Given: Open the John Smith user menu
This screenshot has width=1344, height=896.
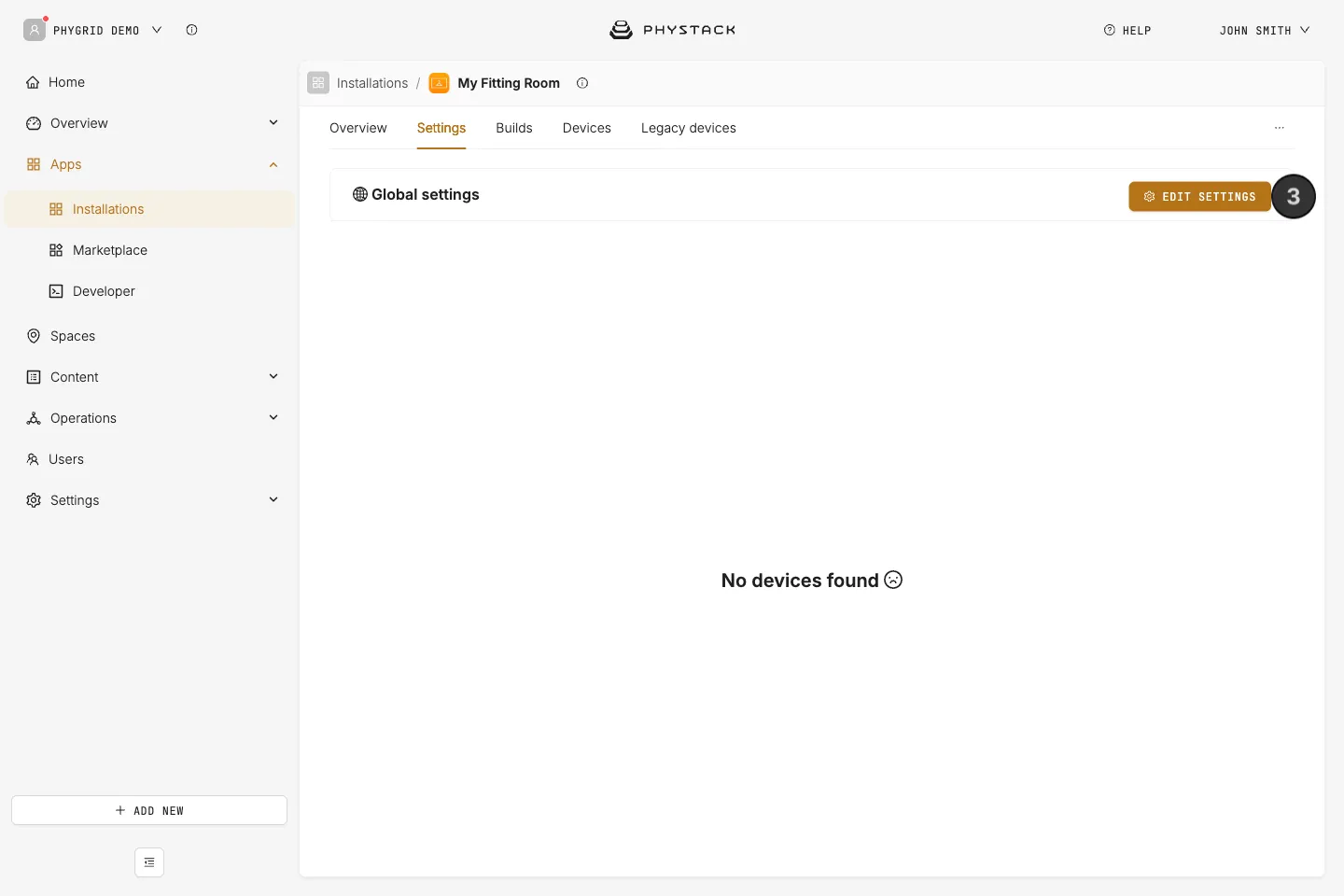Looking at the screenshot, I should click(1265, 30).
